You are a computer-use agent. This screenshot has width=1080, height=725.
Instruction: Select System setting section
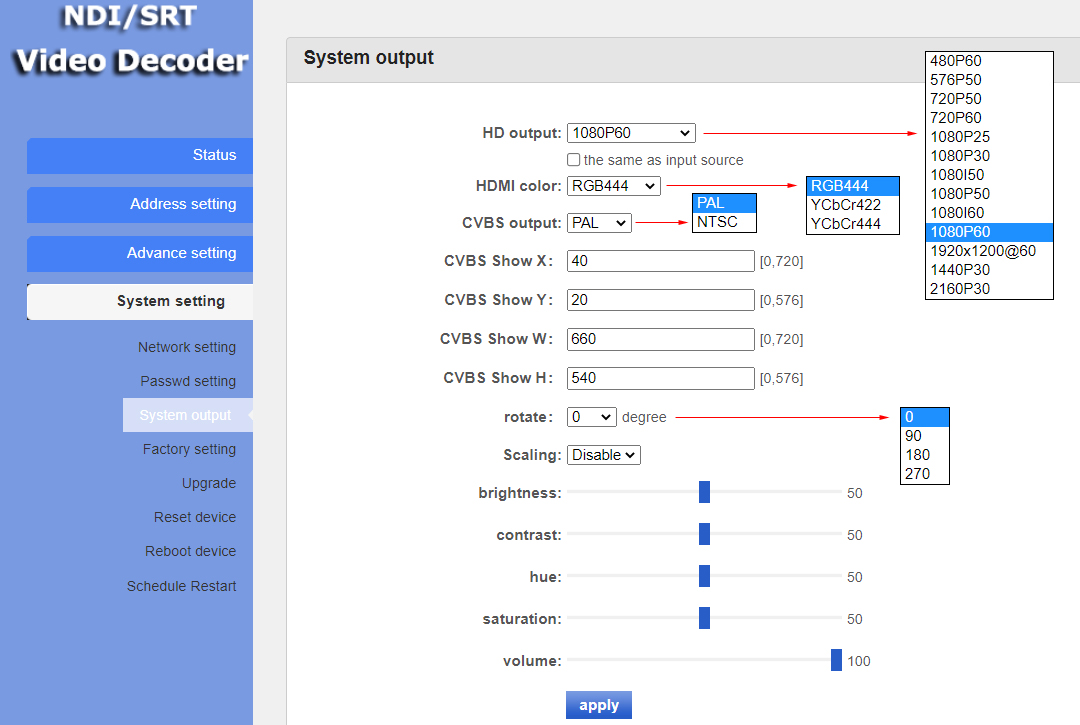(140, 302)
